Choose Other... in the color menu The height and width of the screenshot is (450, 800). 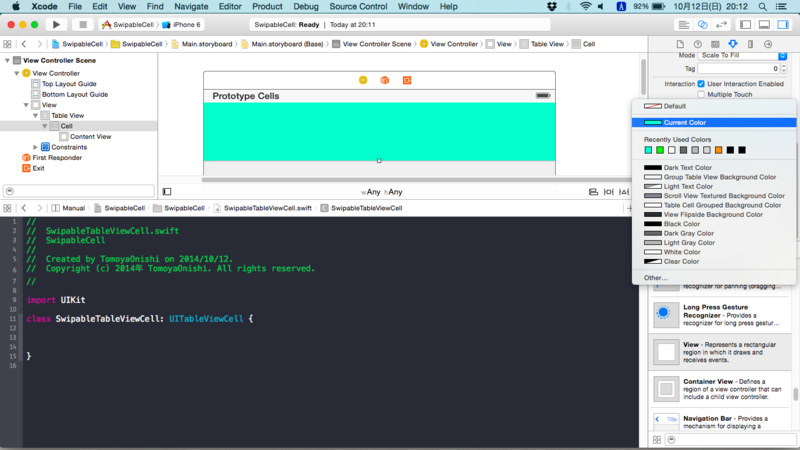click(x=714, y=278)
